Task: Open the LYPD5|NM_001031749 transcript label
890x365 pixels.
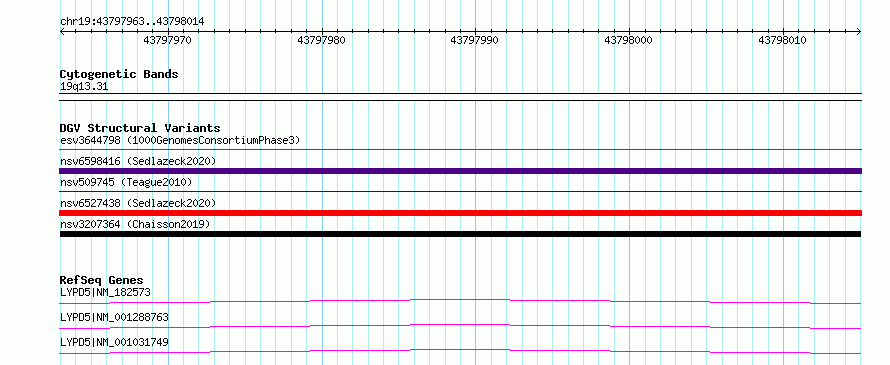Action: click(114, 342)
